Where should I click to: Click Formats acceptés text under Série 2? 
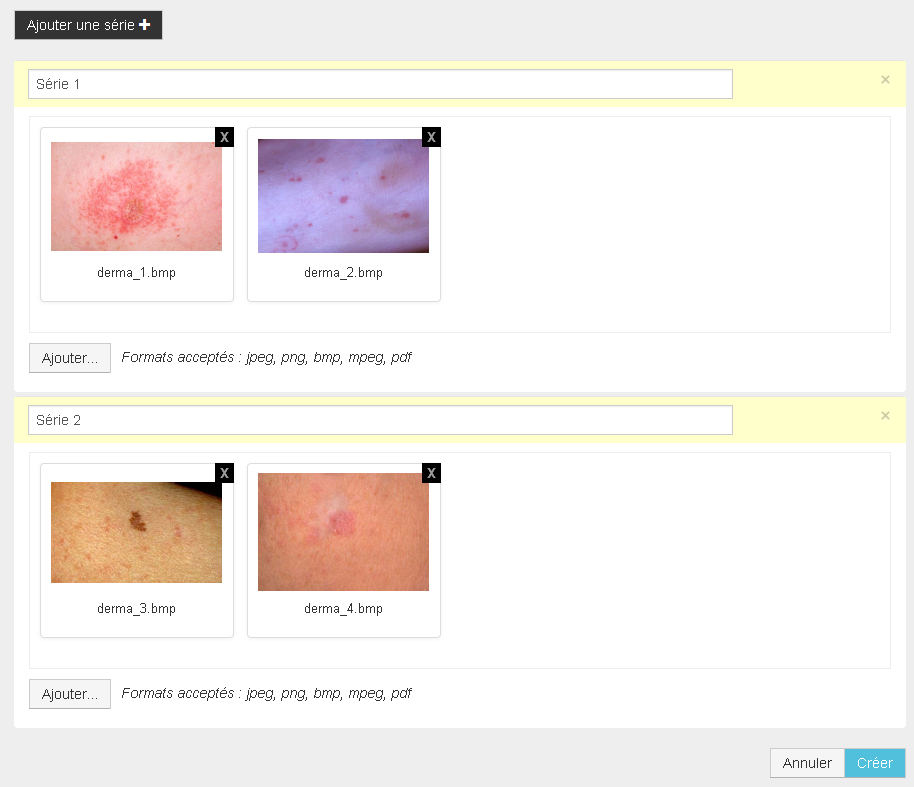[266, 693]
